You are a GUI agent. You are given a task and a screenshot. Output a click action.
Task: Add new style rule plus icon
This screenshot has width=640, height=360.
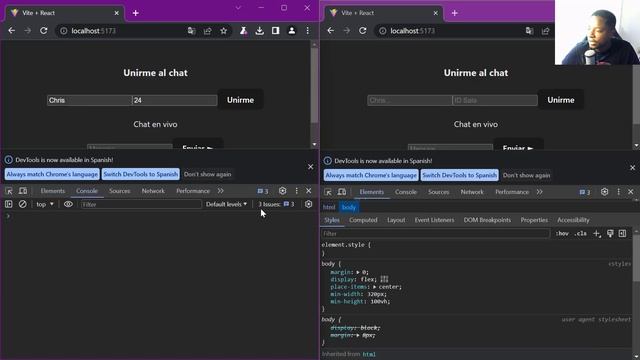[x=597, y=233]
